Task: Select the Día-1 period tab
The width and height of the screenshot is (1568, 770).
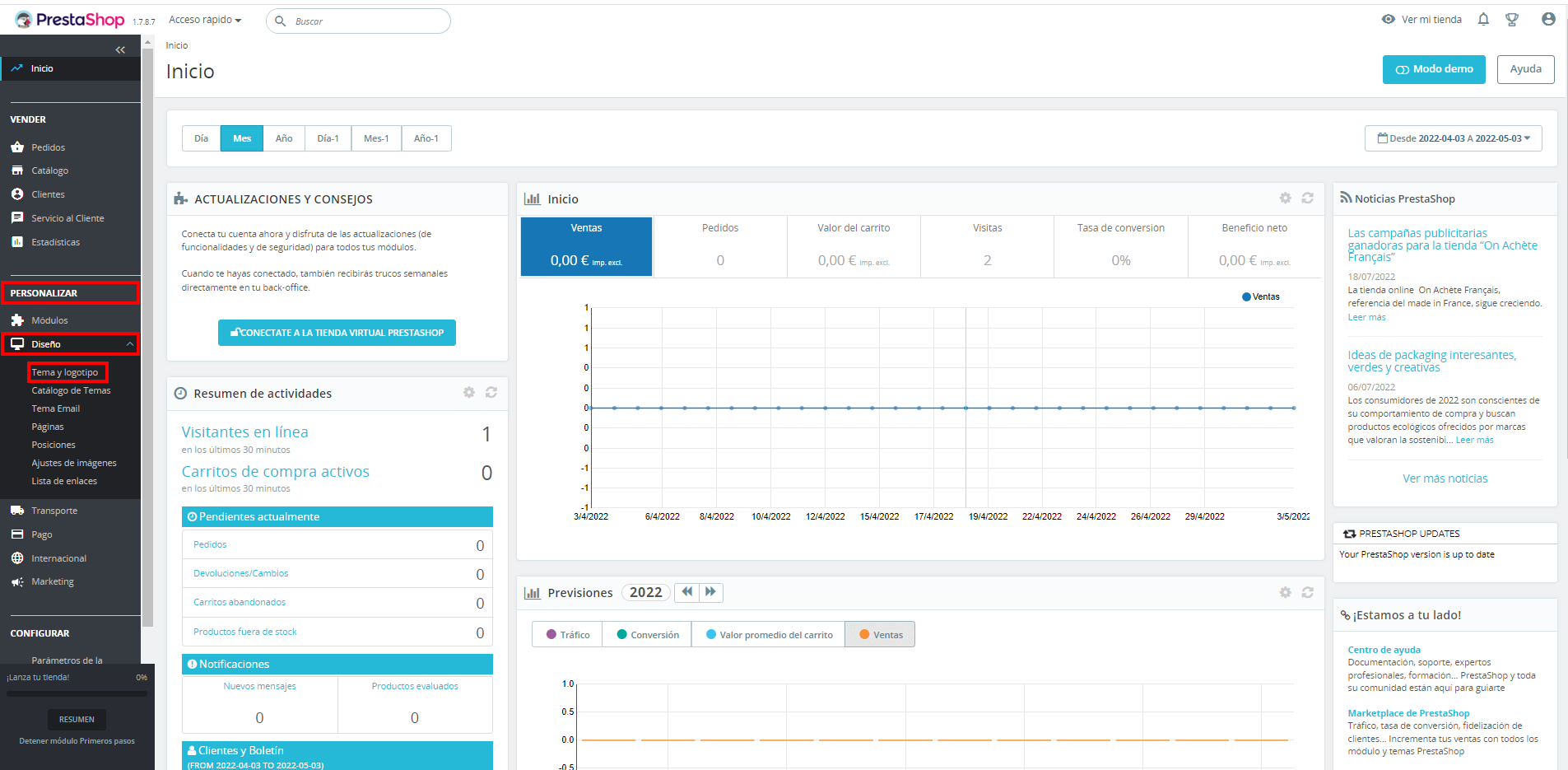Action: click(x=328, y=138)
